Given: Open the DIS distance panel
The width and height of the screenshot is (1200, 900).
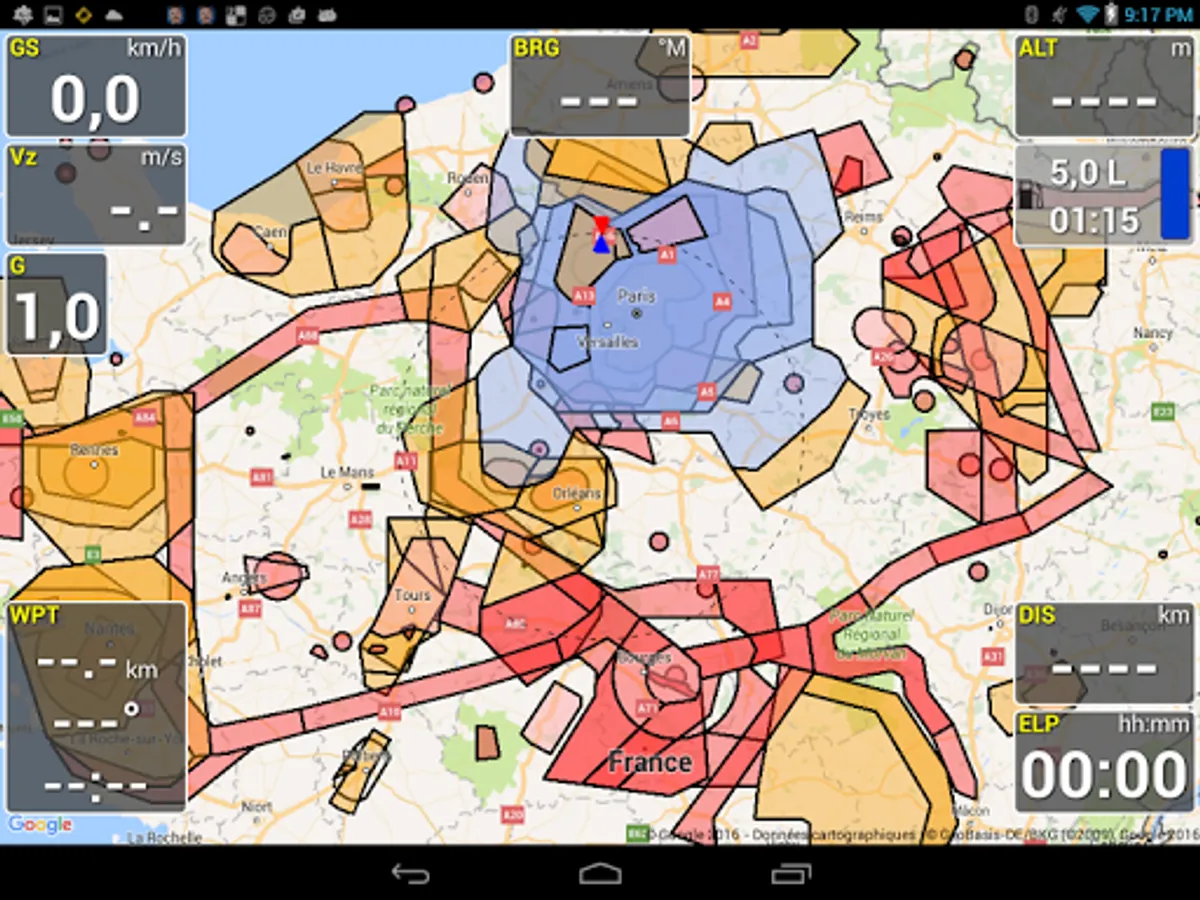Looking at the screenshot, I should tap(1104, 653).
